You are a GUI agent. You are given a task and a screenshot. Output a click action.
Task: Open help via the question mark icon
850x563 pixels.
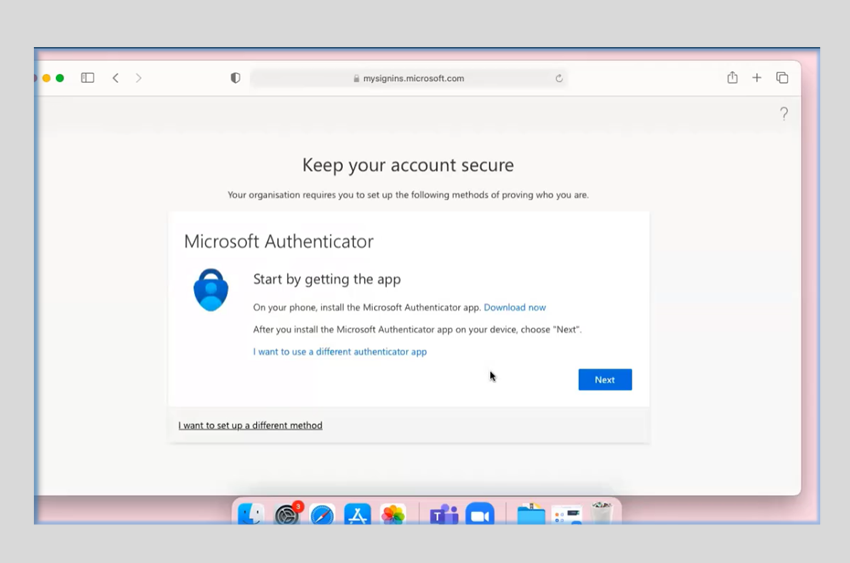(x=784, y=113)
